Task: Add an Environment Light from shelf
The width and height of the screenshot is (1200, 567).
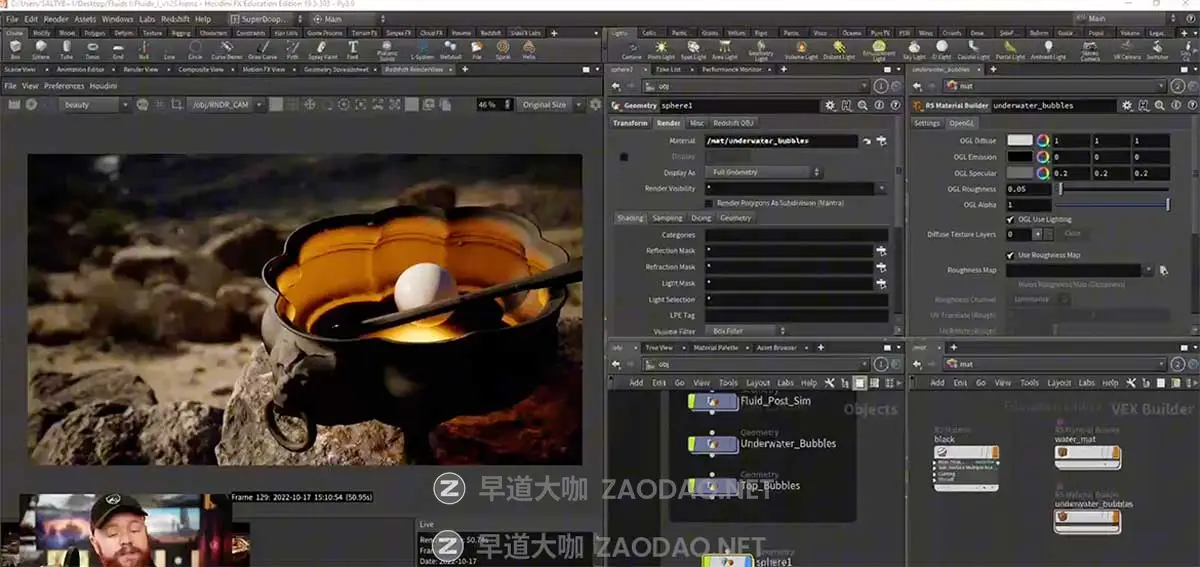Action: [879, 51]
